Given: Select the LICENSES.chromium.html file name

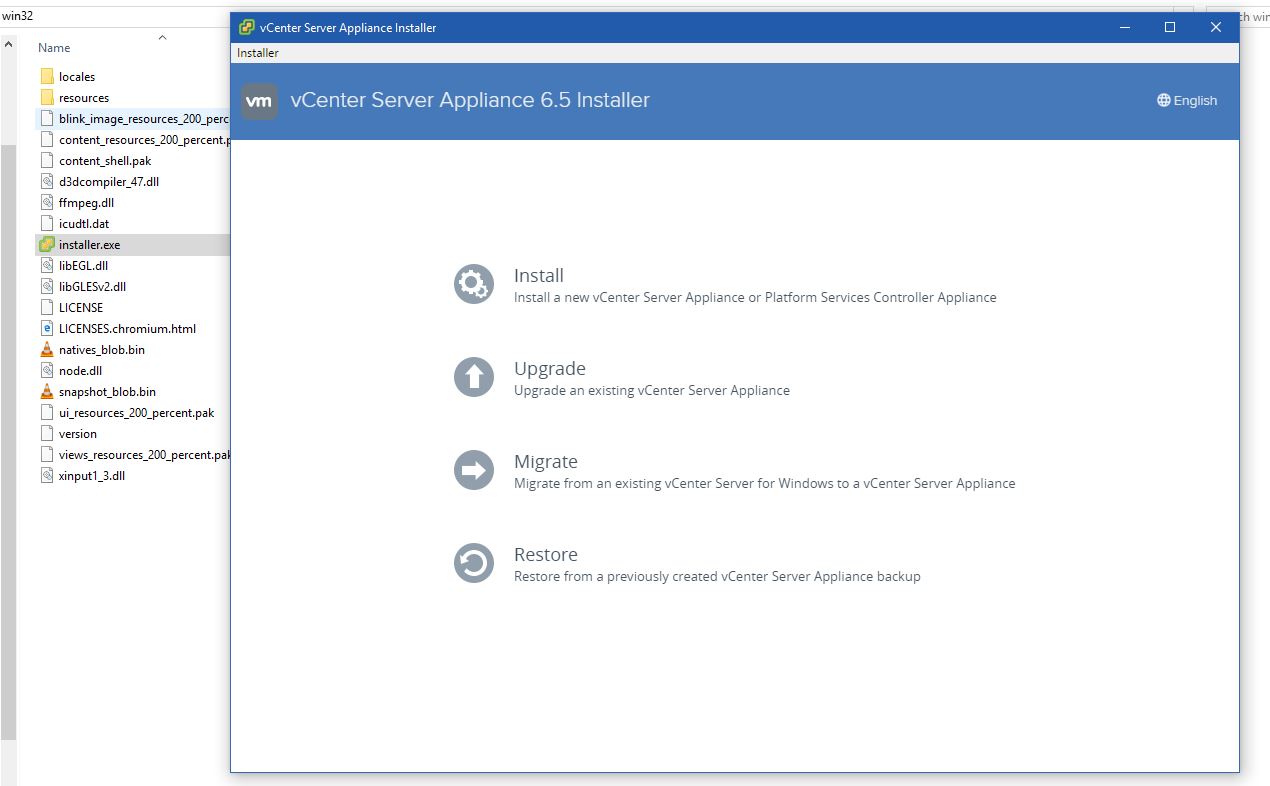Looking at the screenshot, I should (x=127, y=328).
